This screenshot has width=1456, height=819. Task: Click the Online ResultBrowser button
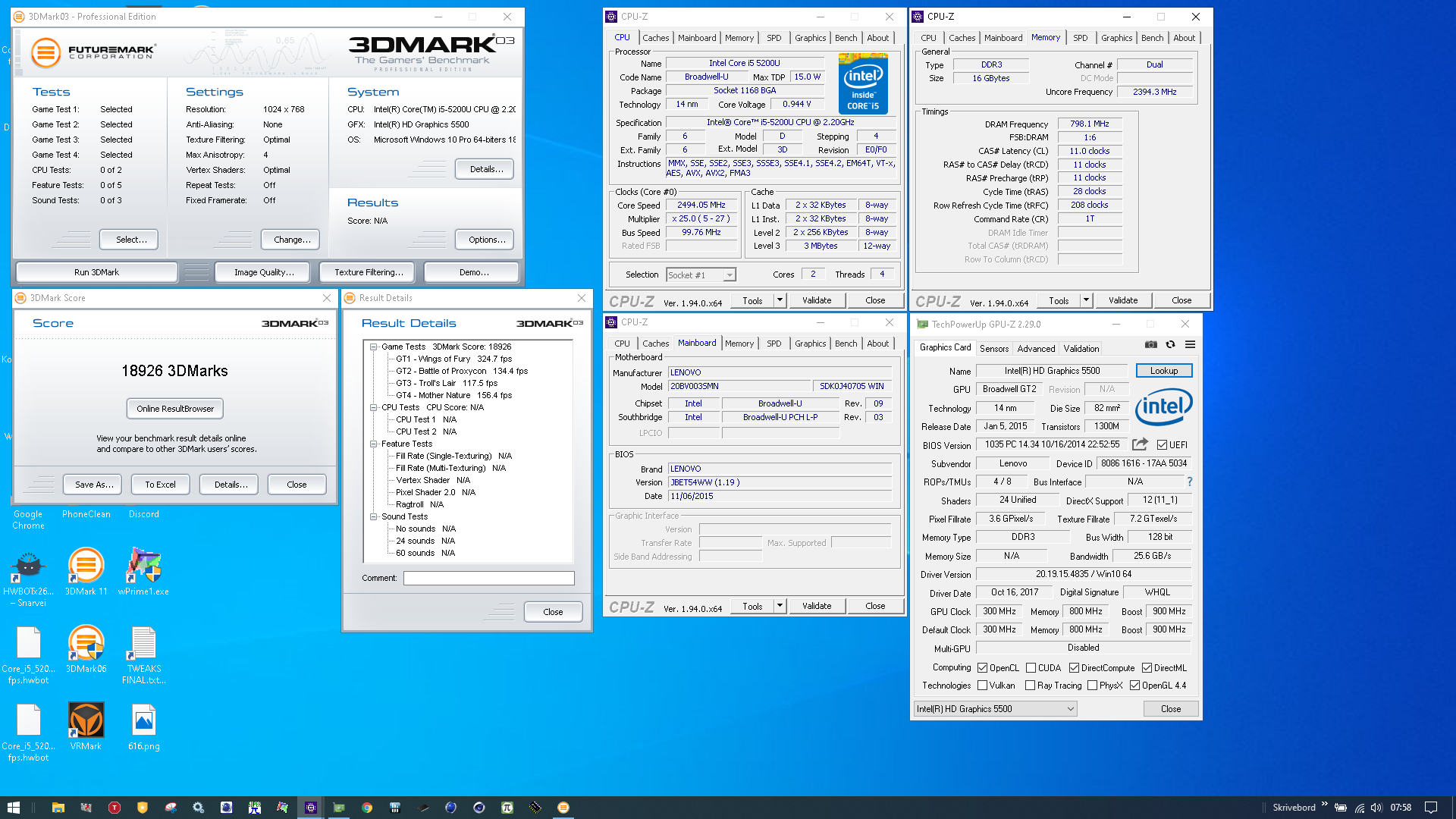click(x=175, y=409)
